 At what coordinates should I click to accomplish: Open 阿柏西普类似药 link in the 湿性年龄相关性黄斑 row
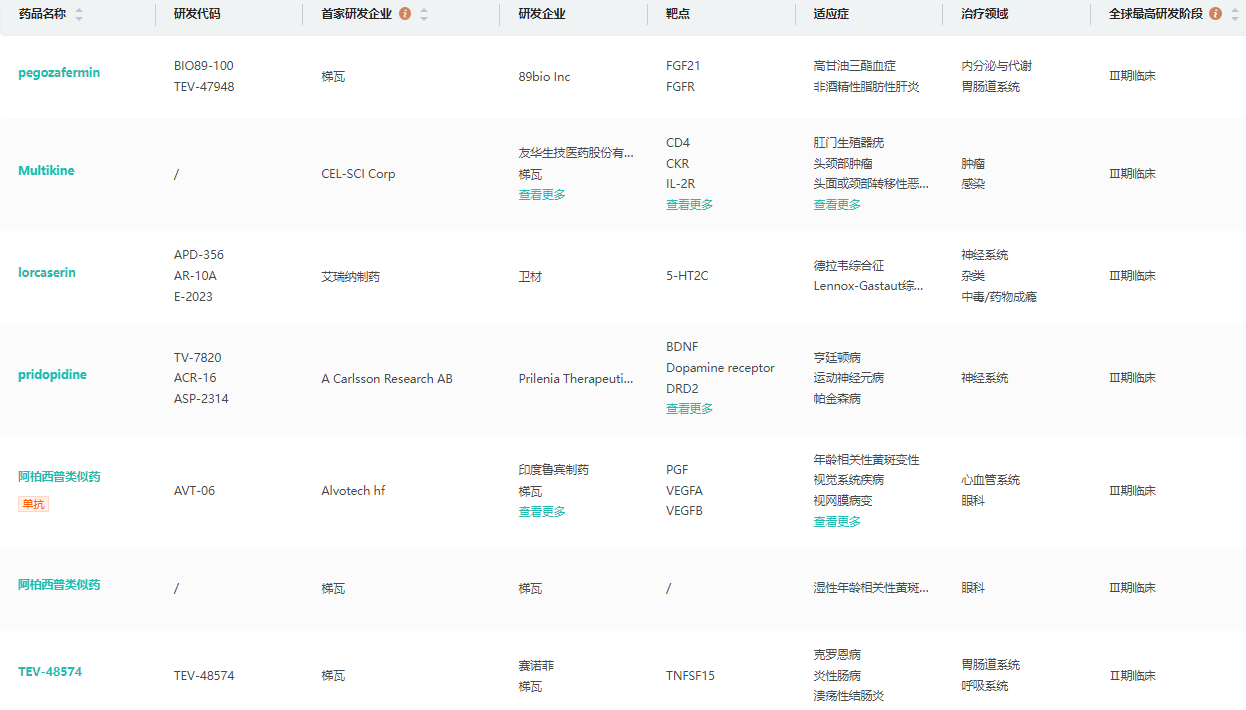pos(59,585)
